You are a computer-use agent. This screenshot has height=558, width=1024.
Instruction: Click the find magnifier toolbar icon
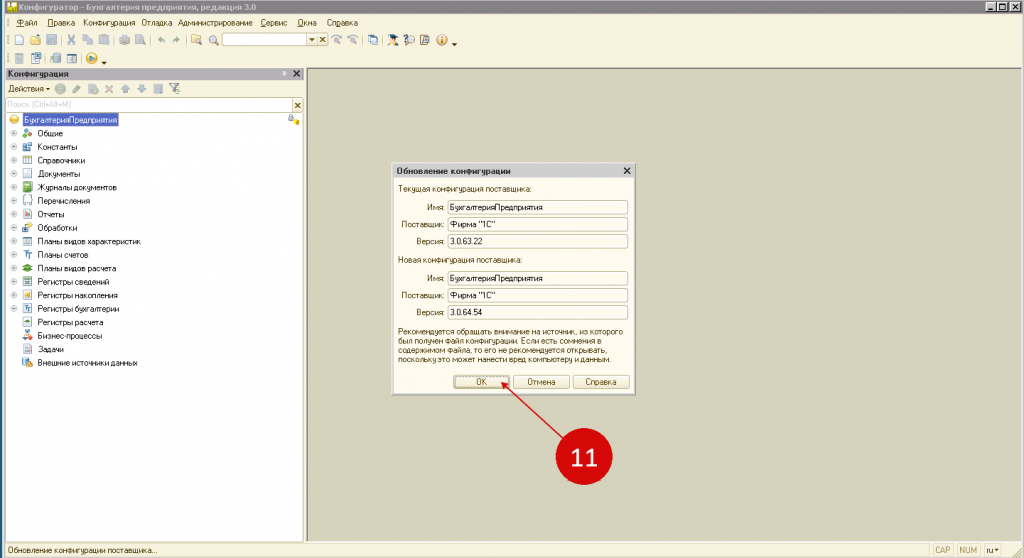213,40
